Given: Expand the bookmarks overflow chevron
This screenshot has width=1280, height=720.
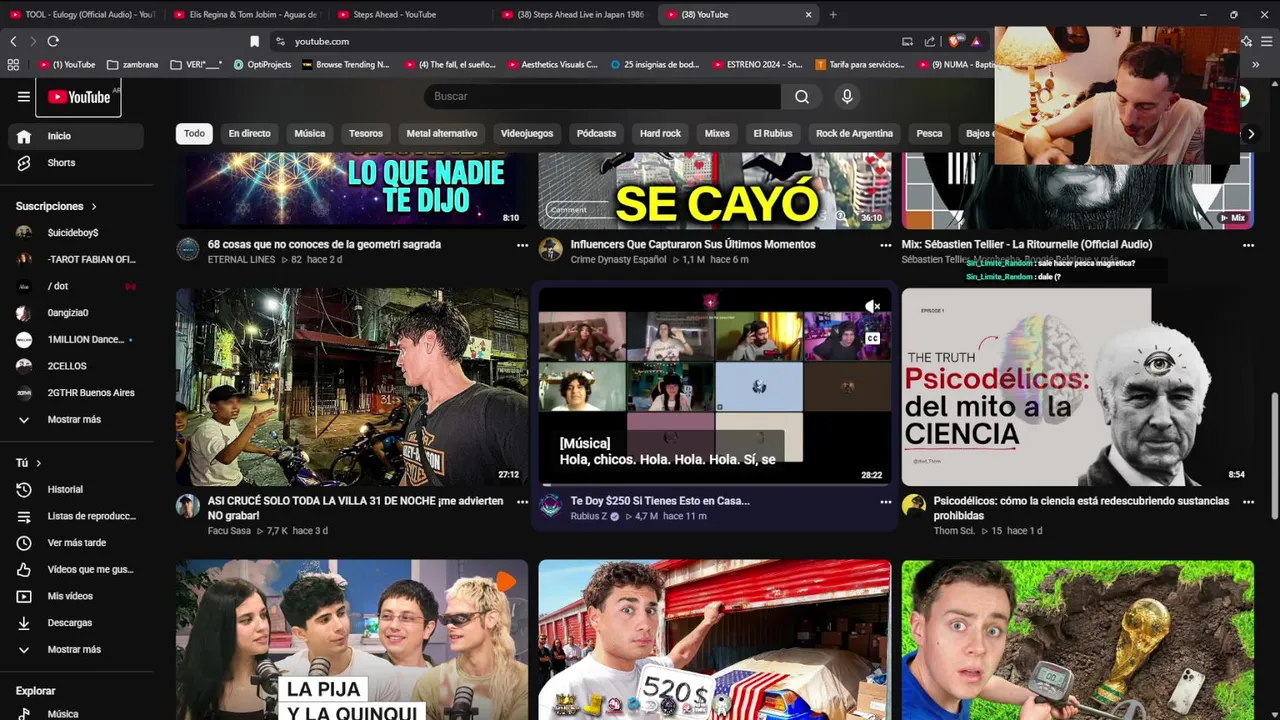Looking at the screenshot, I should [x=1256, y=64].
